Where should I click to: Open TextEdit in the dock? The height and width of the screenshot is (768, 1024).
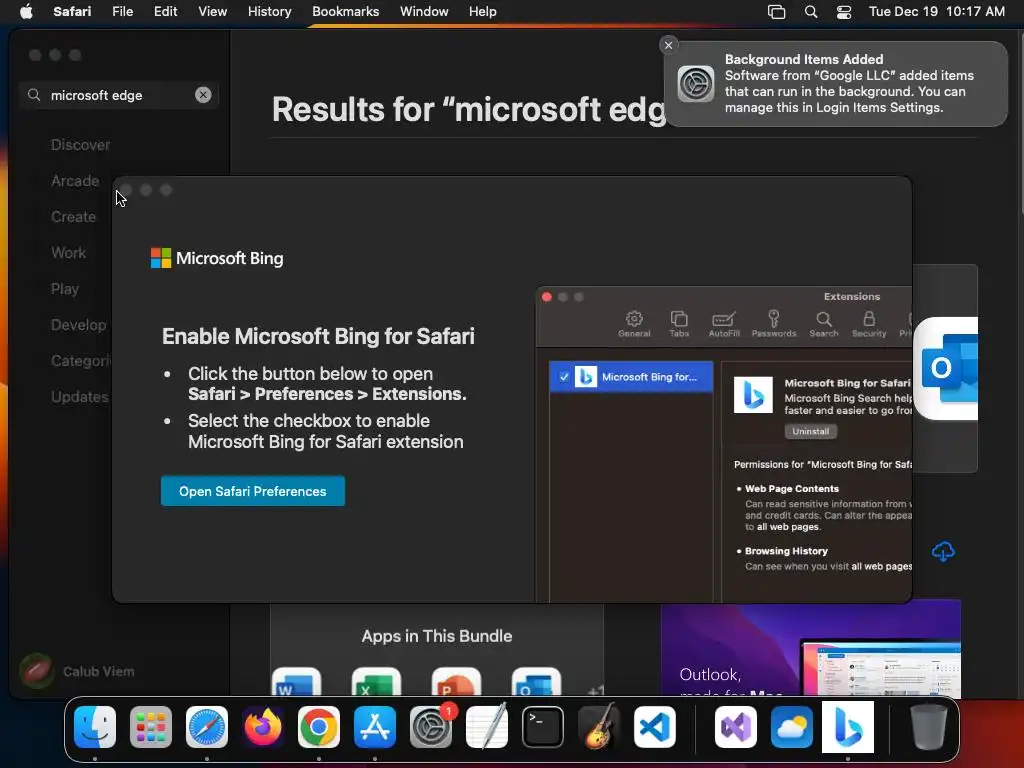tap(487, 727)
